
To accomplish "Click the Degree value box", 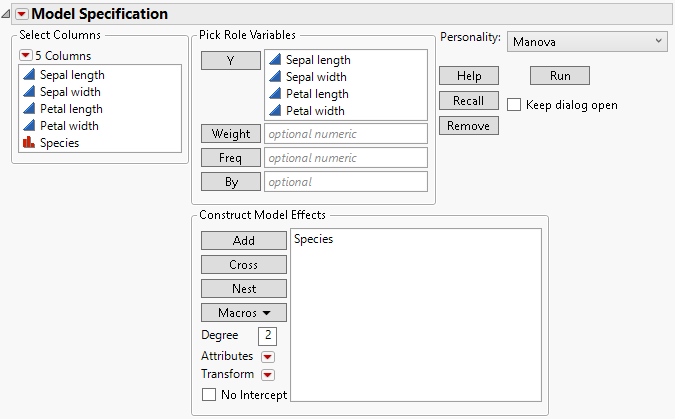I will pyautogui.click(x=268, y=336).
